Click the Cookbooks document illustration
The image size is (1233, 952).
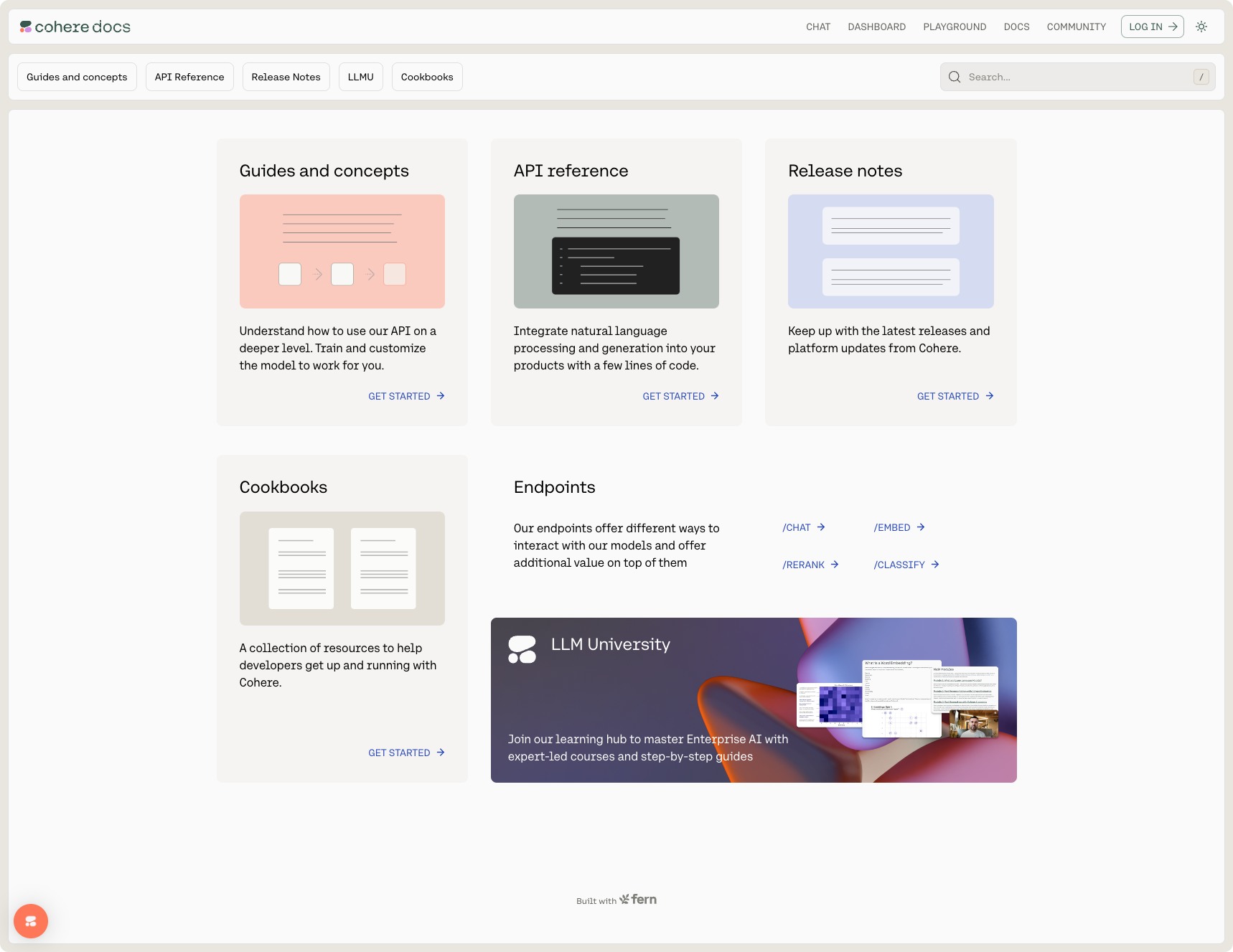[342, 567]
